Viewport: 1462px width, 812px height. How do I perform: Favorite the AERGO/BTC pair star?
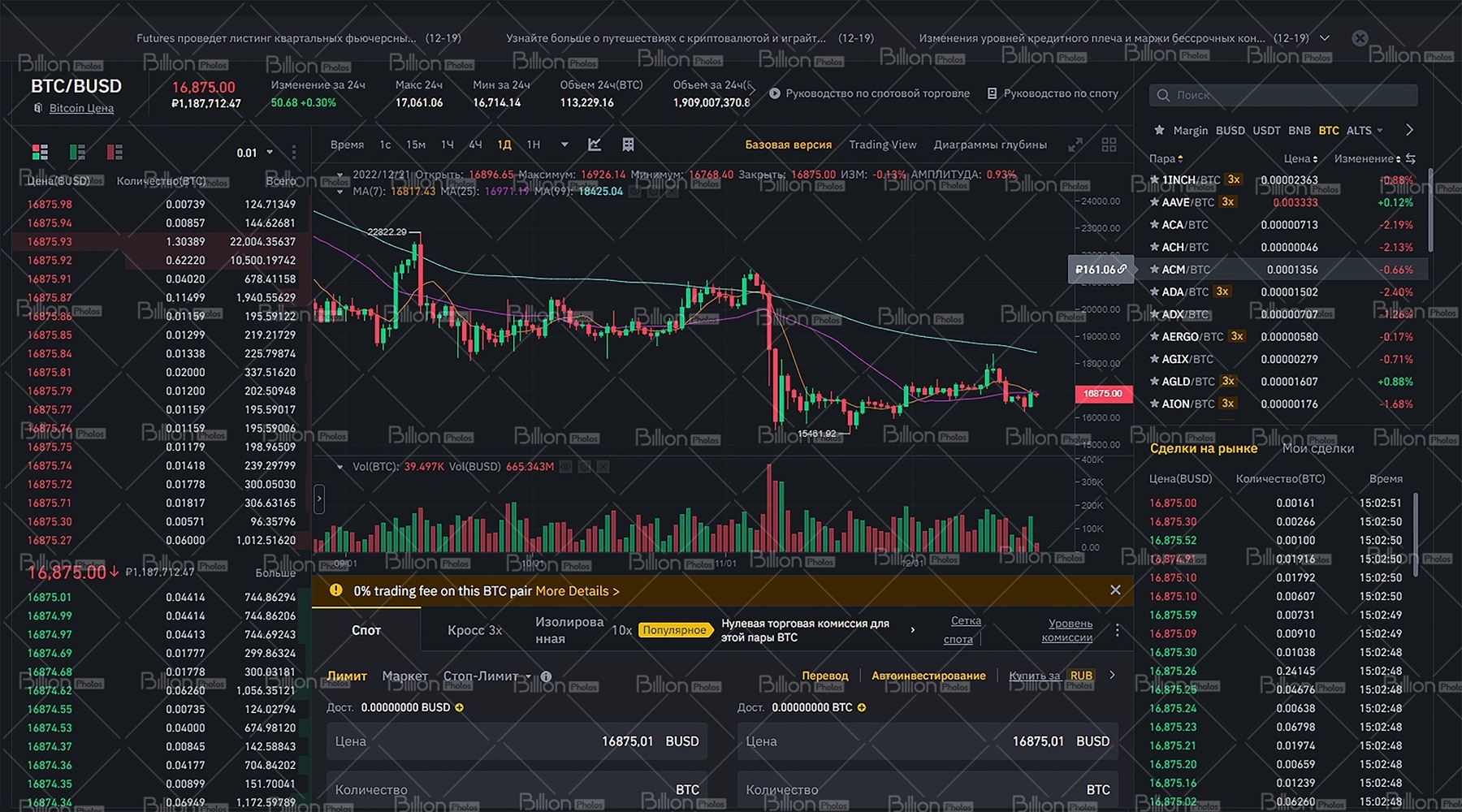point(1154,336)
